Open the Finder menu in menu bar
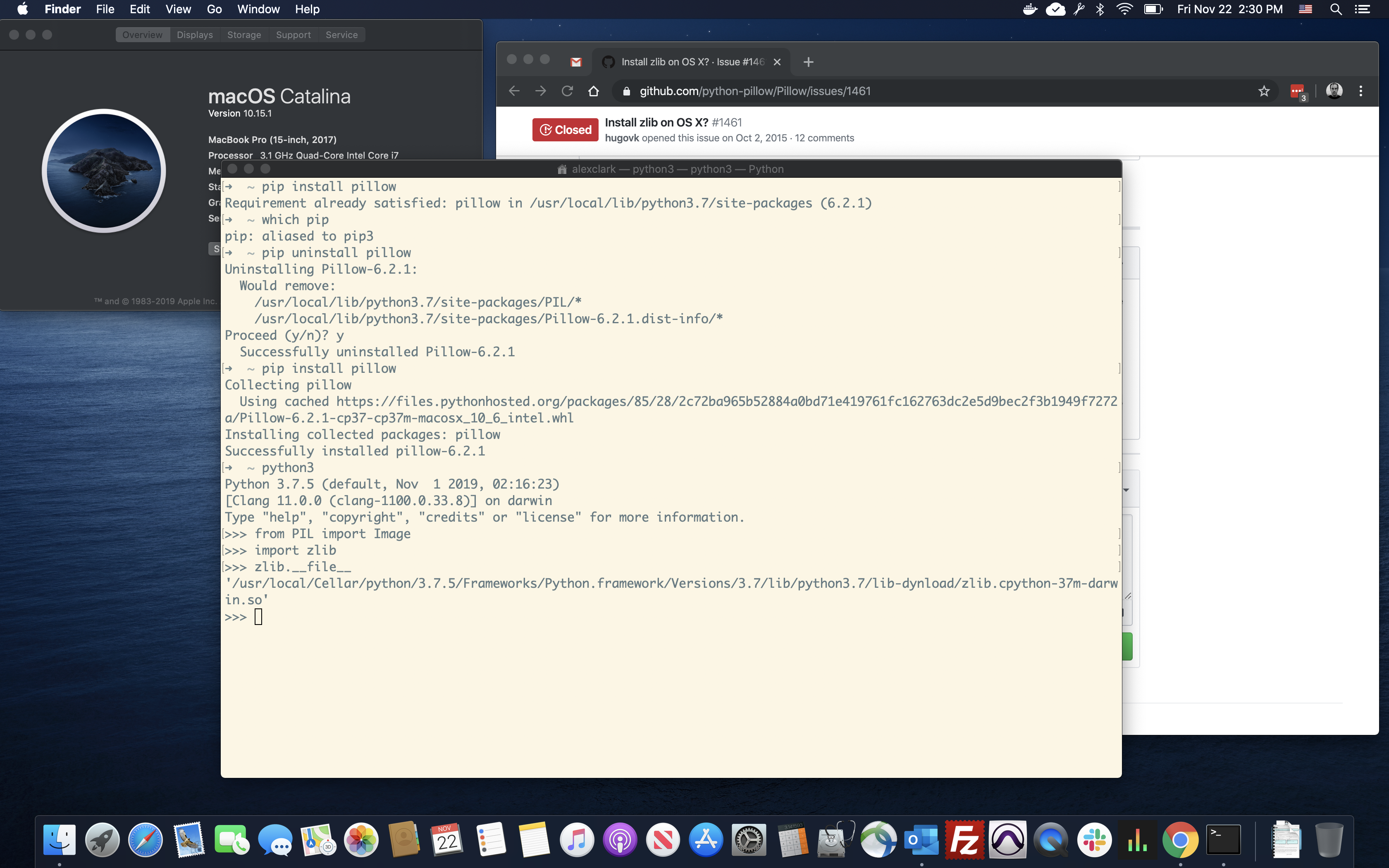 pyautogui.click(x=62, y=9)
